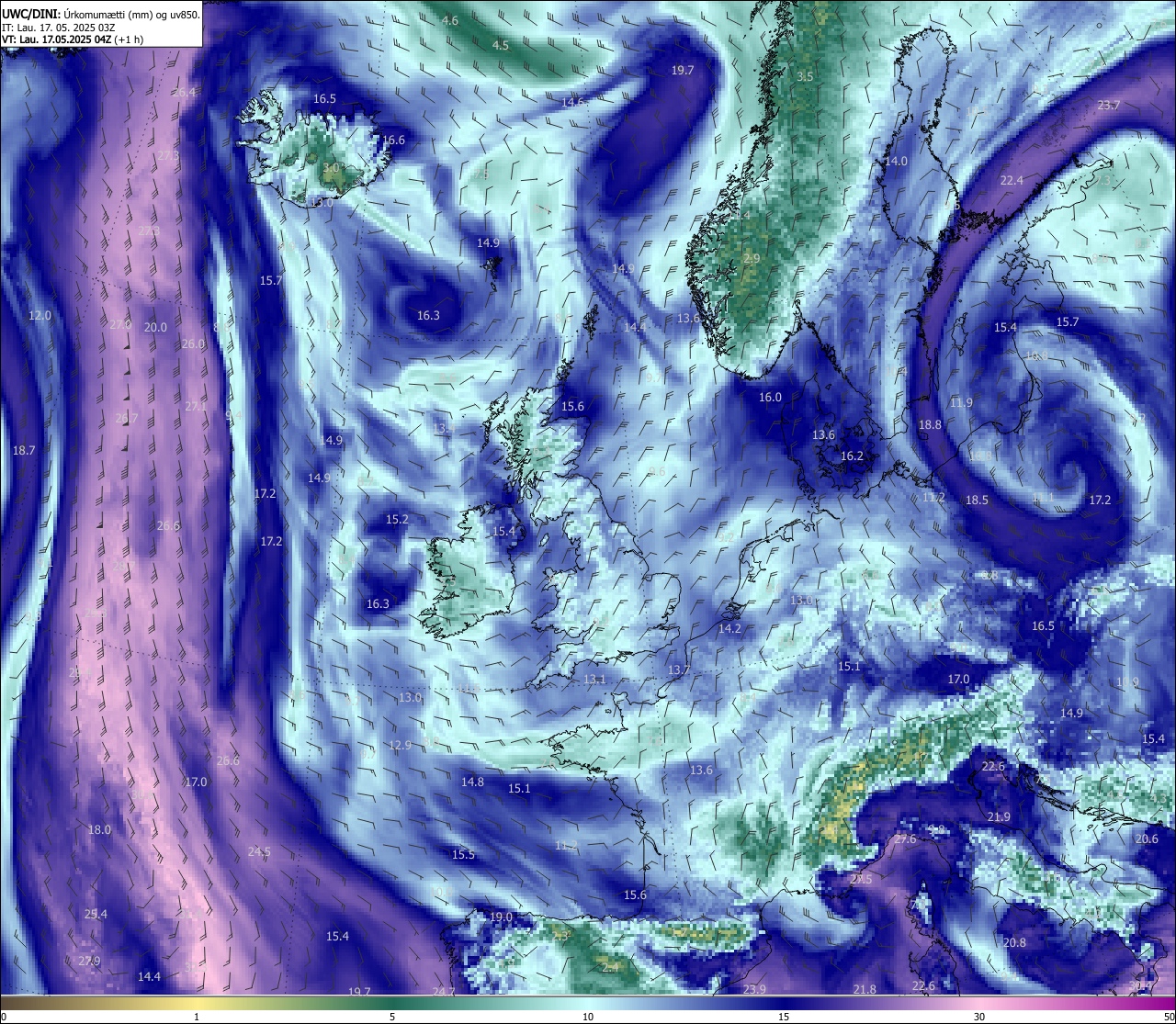Click the 13.7 value label

pos(679,670)
